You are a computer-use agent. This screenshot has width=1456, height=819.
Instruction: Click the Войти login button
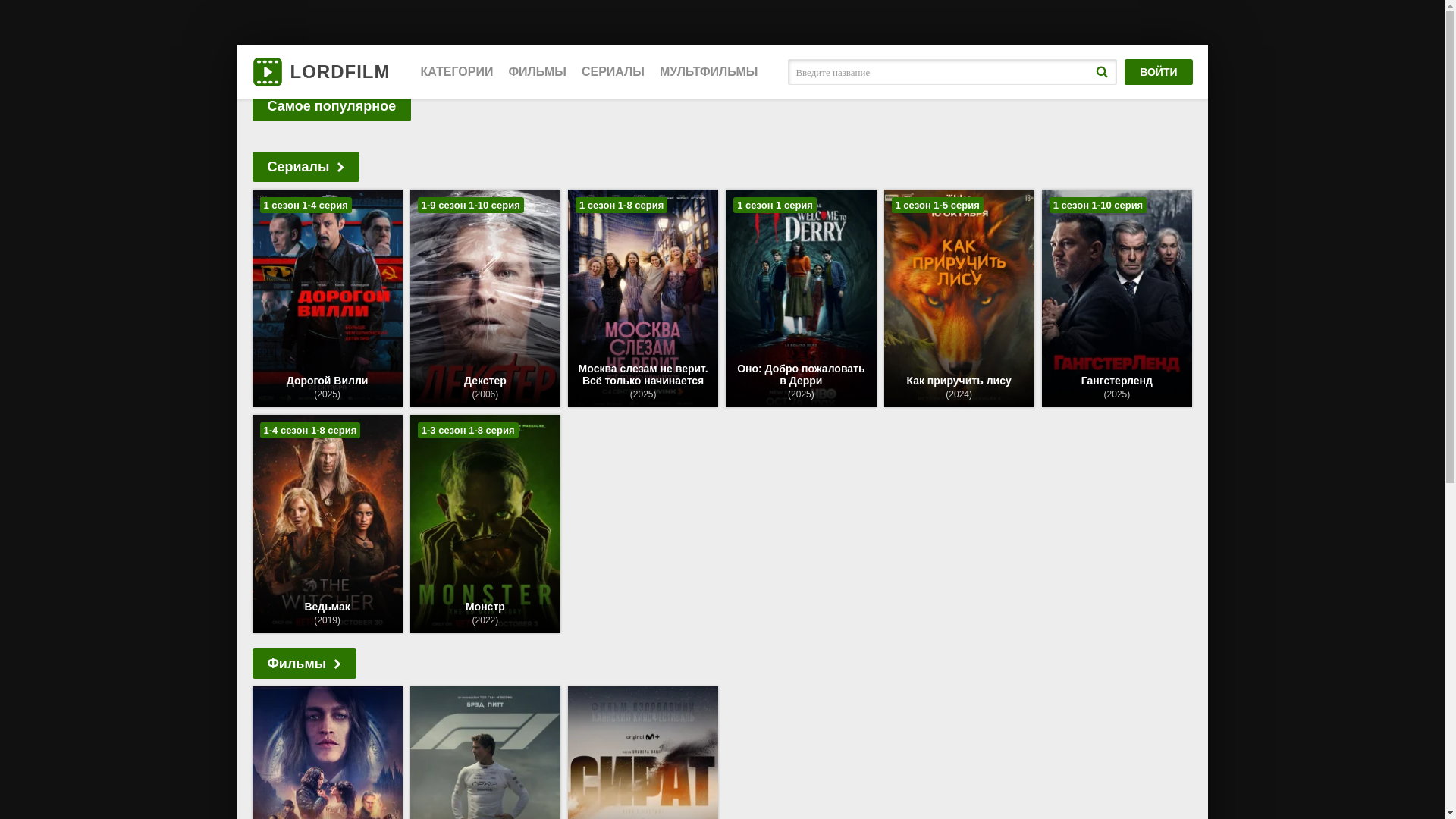tap(1158, 72)
